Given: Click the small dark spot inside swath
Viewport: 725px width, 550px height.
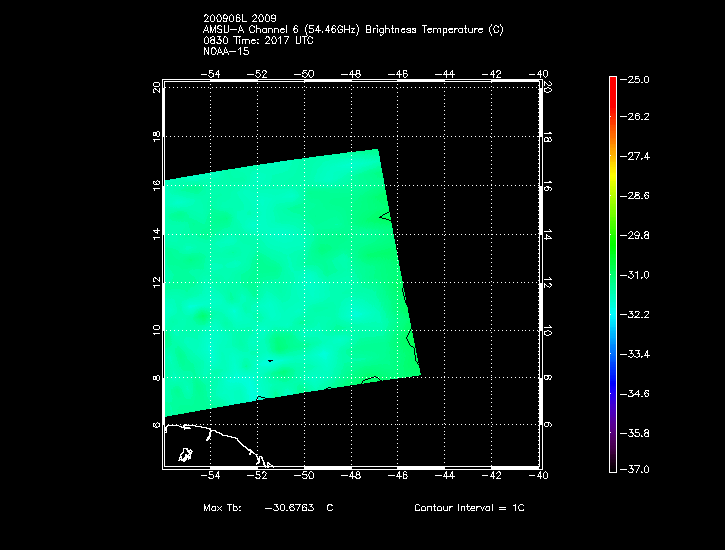Looking at the screenshot, I should (270, 360).
